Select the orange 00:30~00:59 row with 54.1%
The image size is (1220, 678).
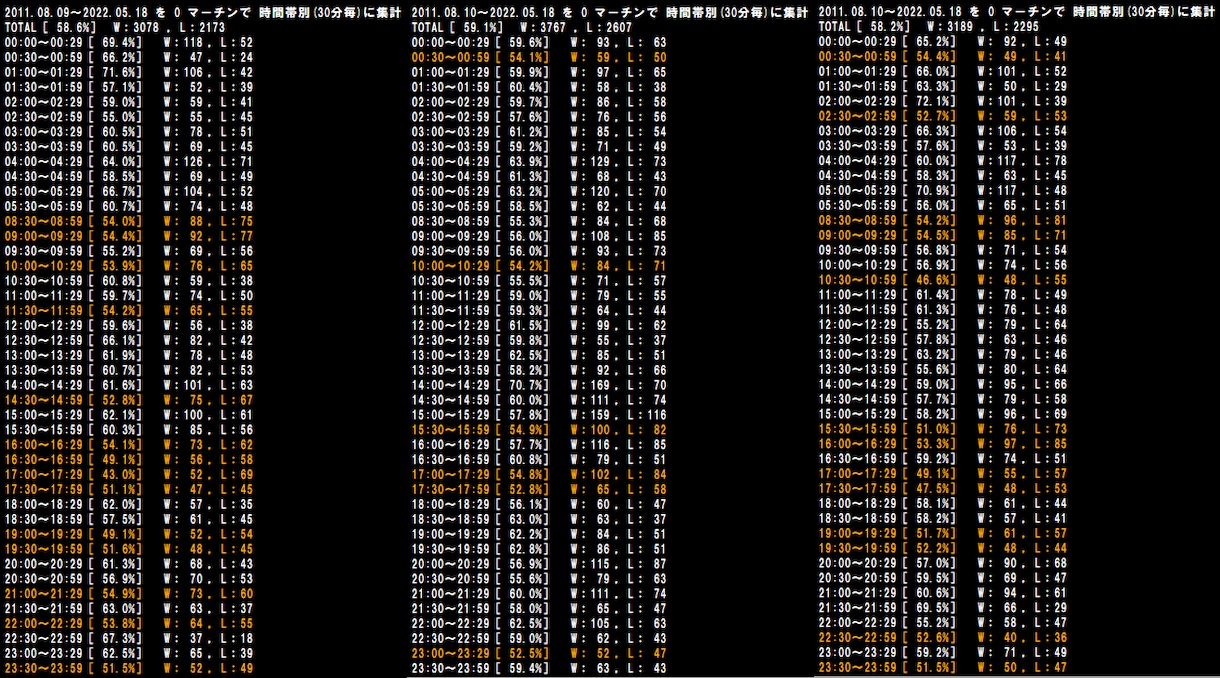pyautogui.click(x=540, y=57)
